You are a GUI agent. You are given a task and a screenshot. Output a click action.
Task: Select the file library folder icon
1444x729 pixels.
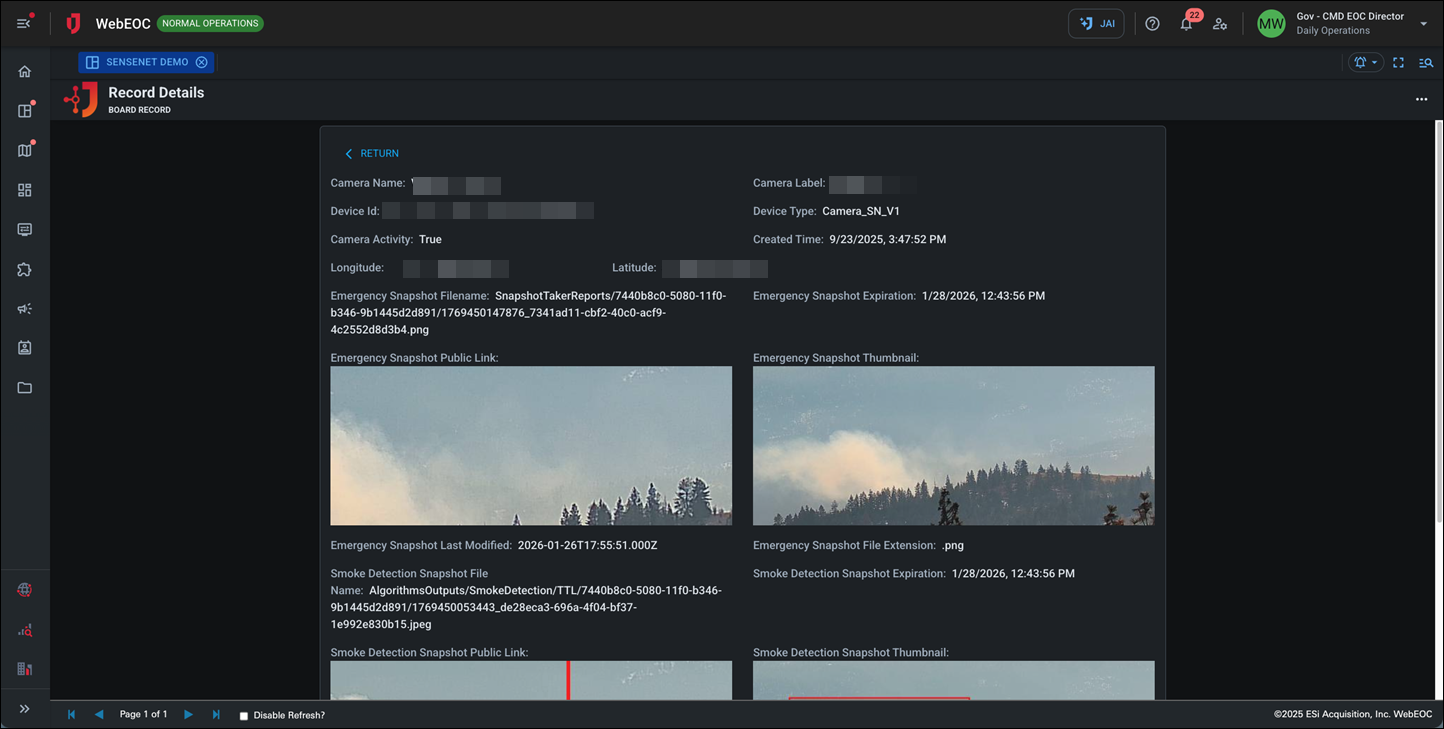pyautogui.click(x=25, y=387)
